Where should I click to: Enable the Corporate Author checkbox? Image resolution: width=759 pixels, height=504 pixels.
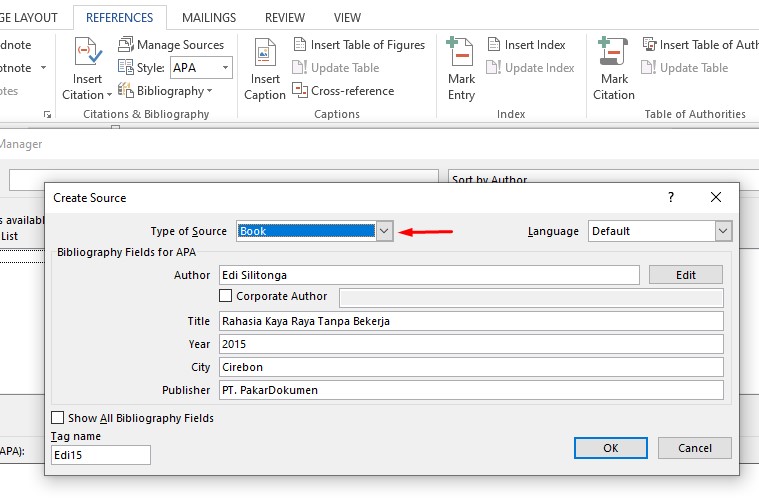click(x=226, y=296)
